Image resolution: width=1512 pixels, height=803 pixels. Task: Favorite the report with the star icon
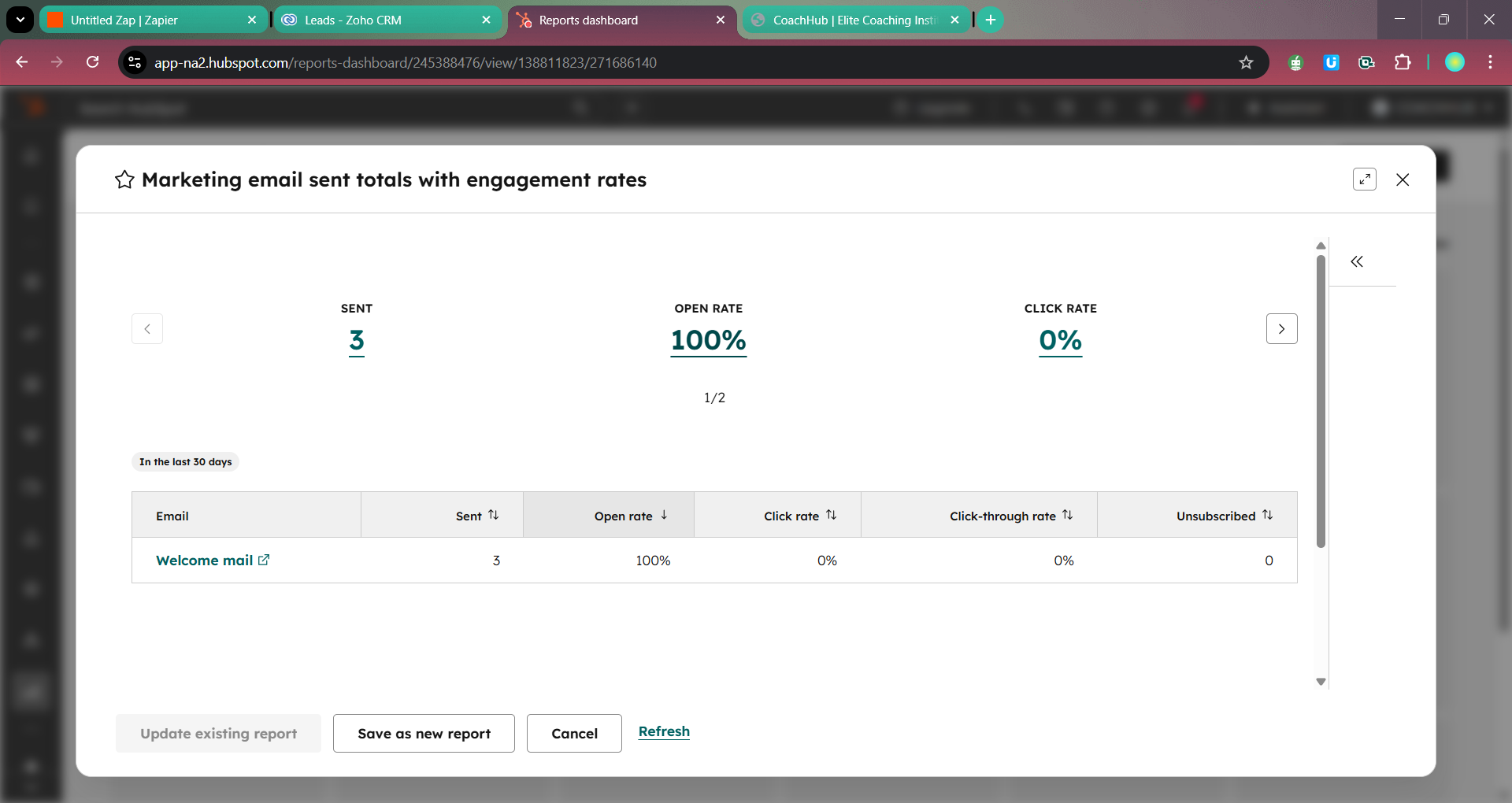124,180
